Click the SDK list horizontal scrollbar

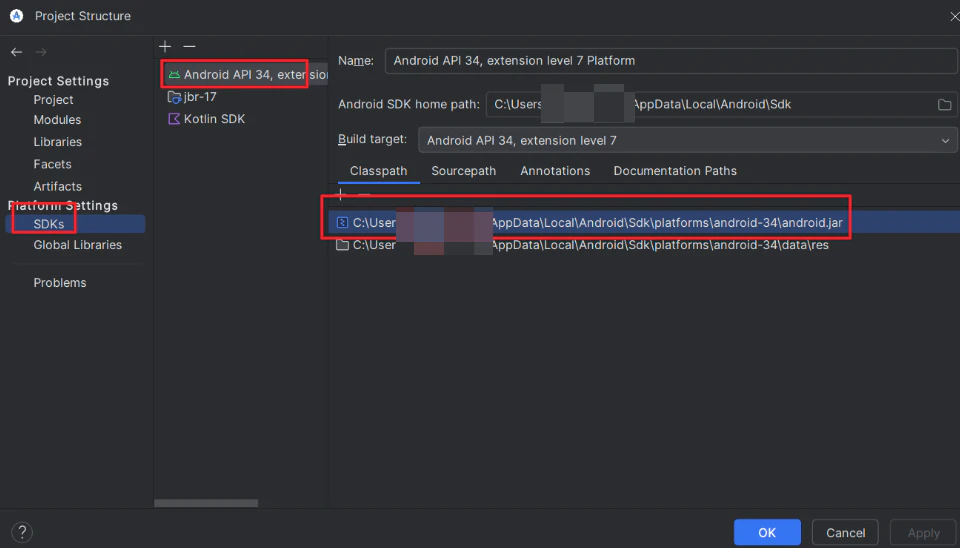pos(206,503)
